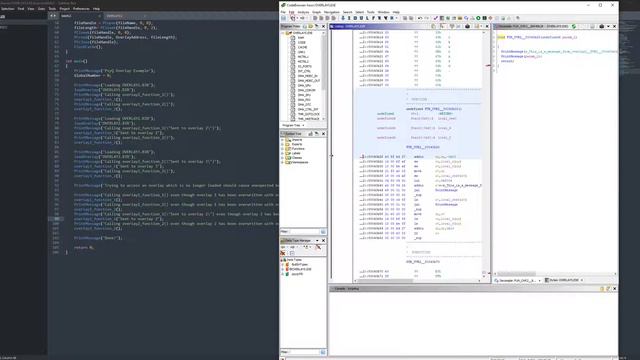Select the Bytes OVERLAY3.EXE tab

click(x=564, y=281)
